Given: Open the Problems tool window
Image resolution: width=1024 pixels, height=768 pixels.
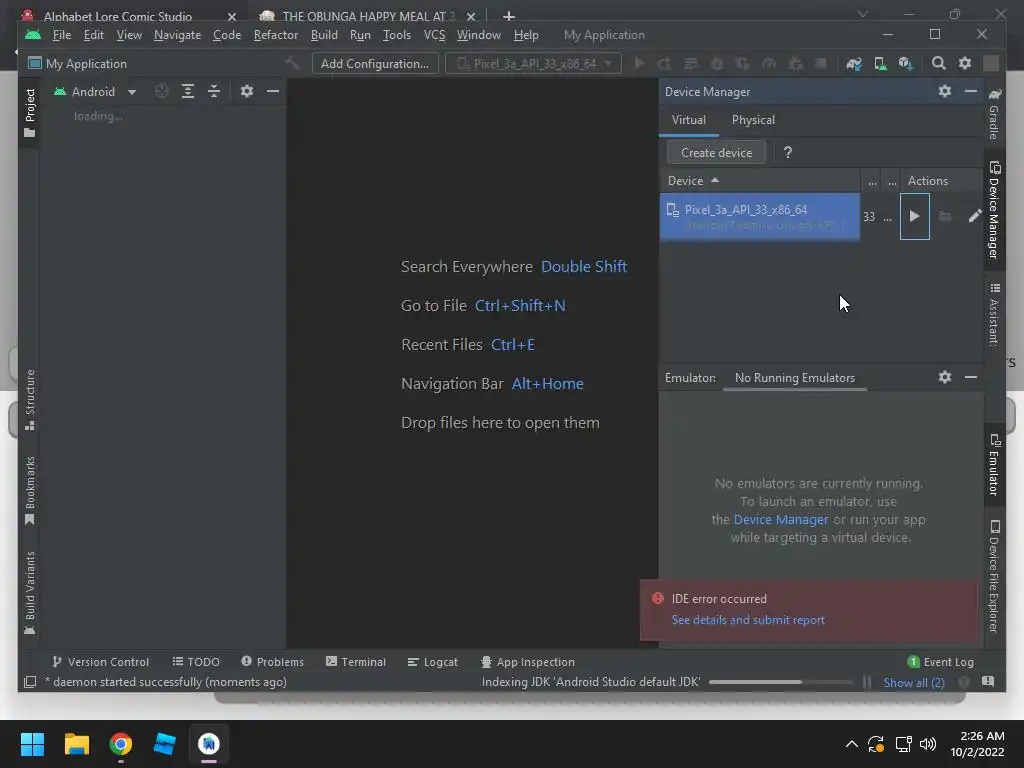Looking at the screenshot, I should (272, 662).
